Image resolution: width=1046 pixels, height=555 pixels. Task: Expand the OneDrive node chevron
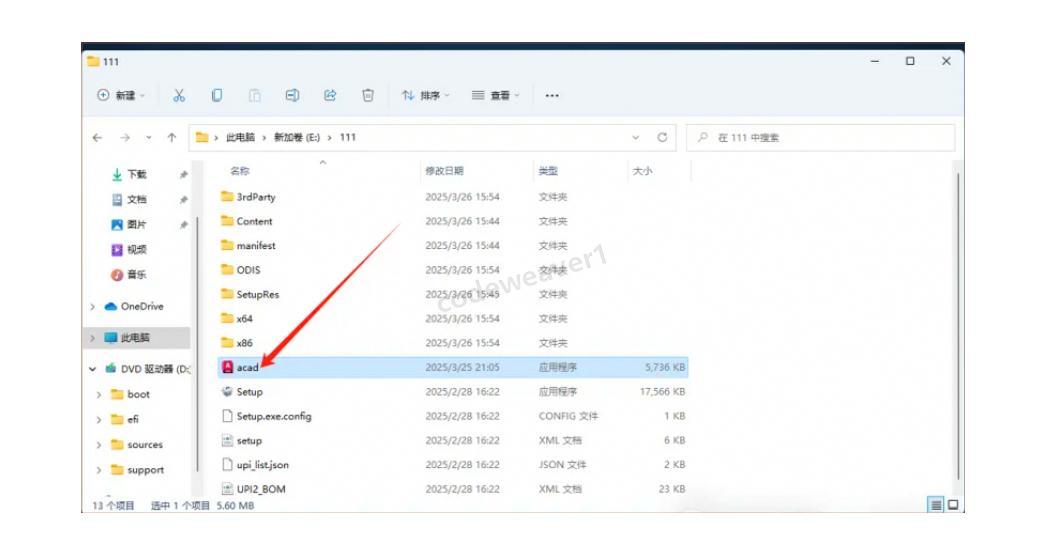pos(93,307)
